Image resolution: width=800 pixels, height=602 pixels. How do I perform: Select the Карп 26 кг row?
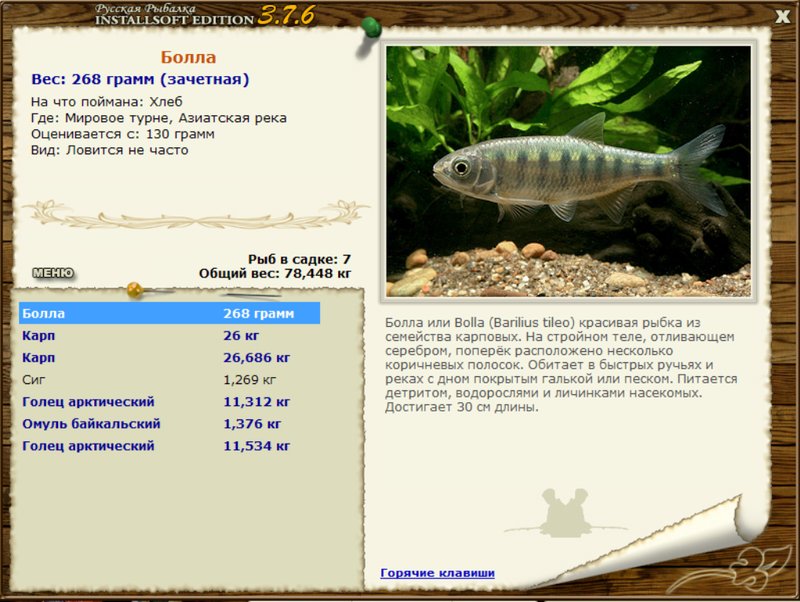pos(169,335)
